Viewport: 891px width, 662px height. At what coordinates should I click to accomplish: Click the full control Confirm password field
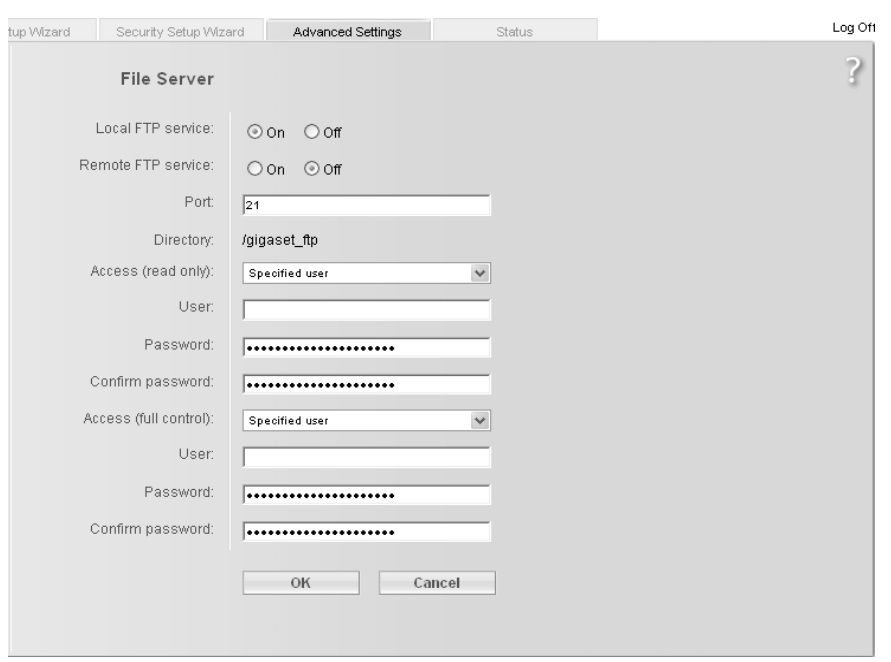pos(367,531)
